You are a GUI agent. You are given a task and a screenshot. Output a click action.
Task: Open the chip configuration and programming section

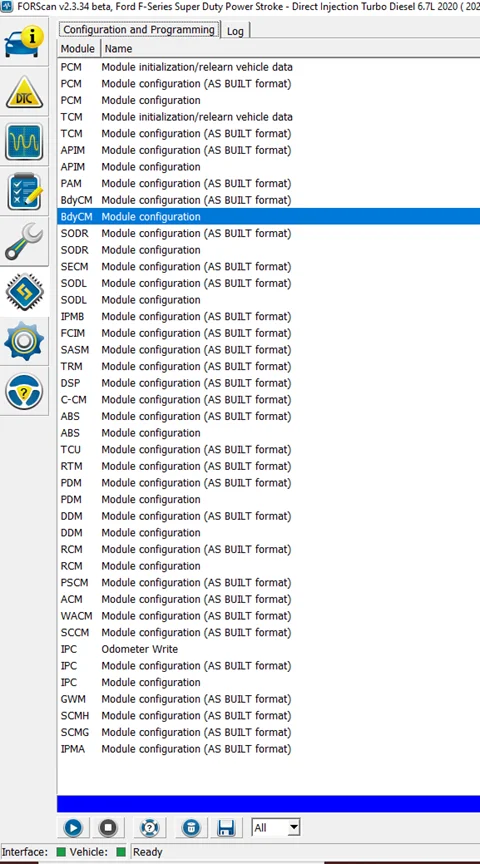coord(24,291)
